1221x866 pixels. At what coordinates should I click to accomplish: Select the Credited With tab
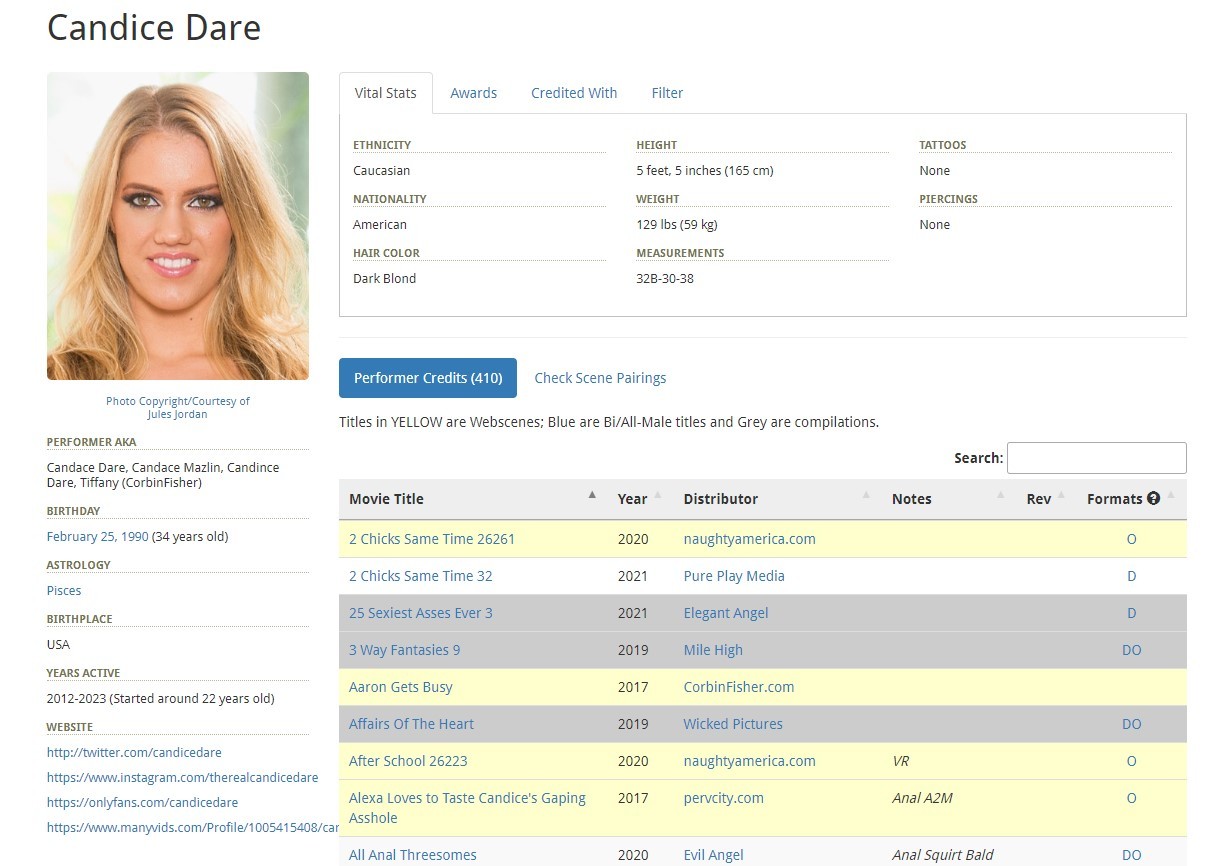(x=574, y=93)
